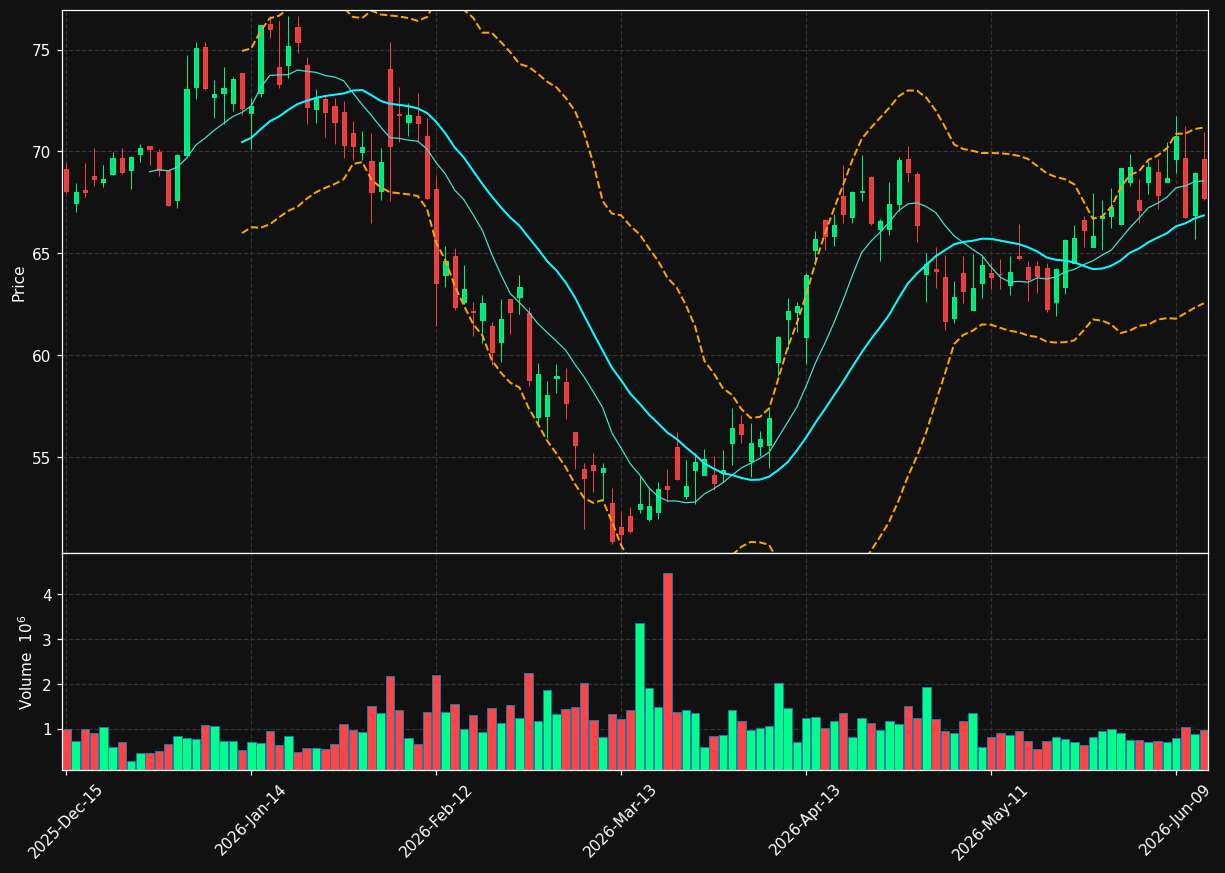Click the volume axis tick 2
This screenshot has height=873, width=1225.
(x=48, y=685)
